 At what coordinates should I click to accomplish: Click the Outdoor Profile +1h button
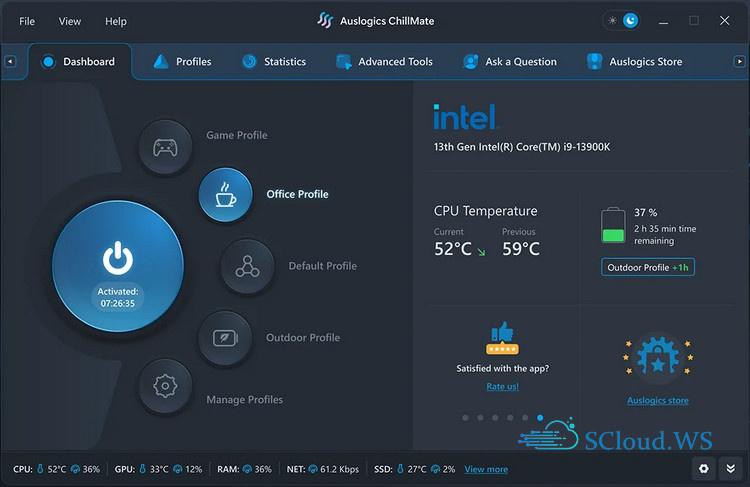click(x=648, y=267)
